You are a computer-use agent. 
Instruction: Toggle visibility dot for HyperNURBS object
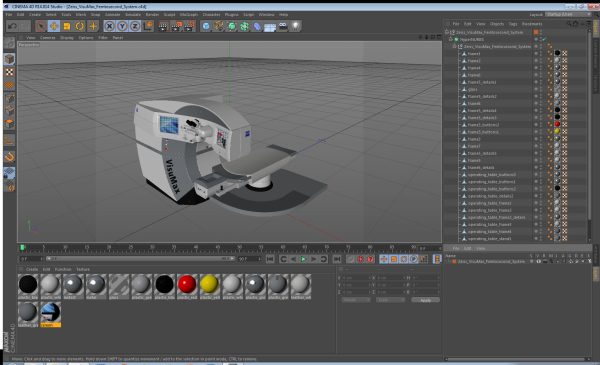[536, 39]
